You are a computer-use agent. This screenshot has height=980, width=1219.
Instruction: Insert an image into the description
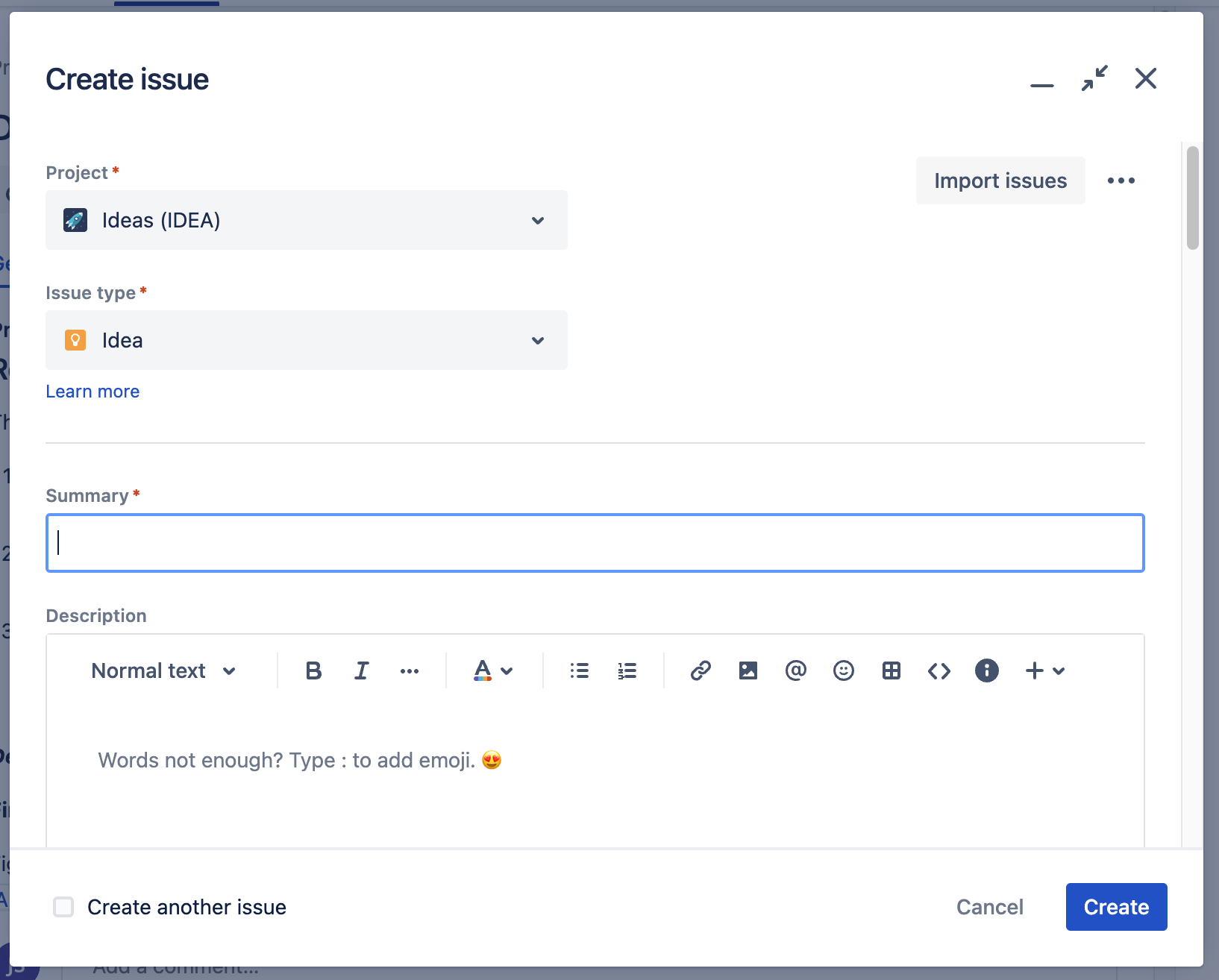[x=748, y=670]
